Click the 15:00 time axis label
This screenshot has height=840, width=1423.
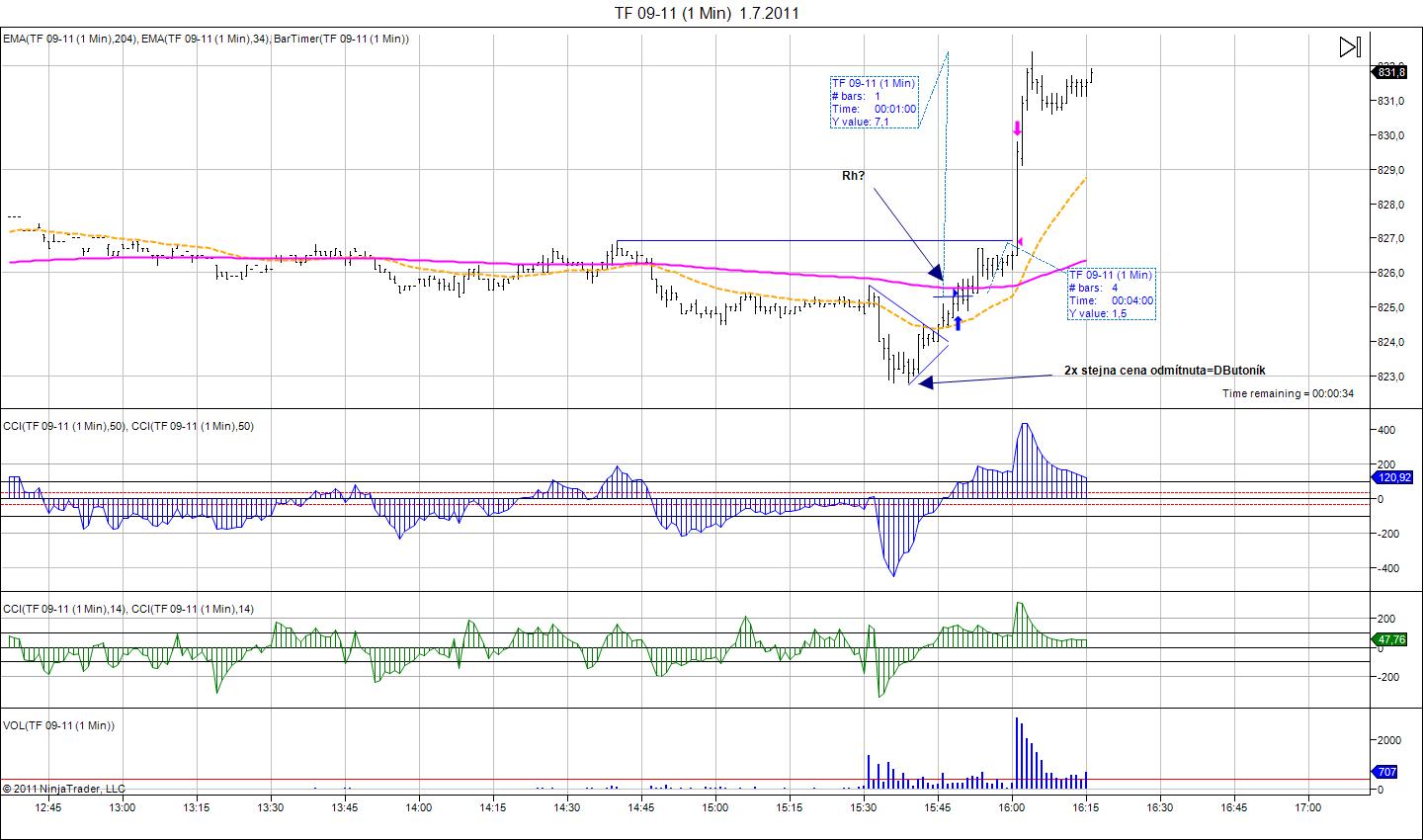tap(714, 807)
